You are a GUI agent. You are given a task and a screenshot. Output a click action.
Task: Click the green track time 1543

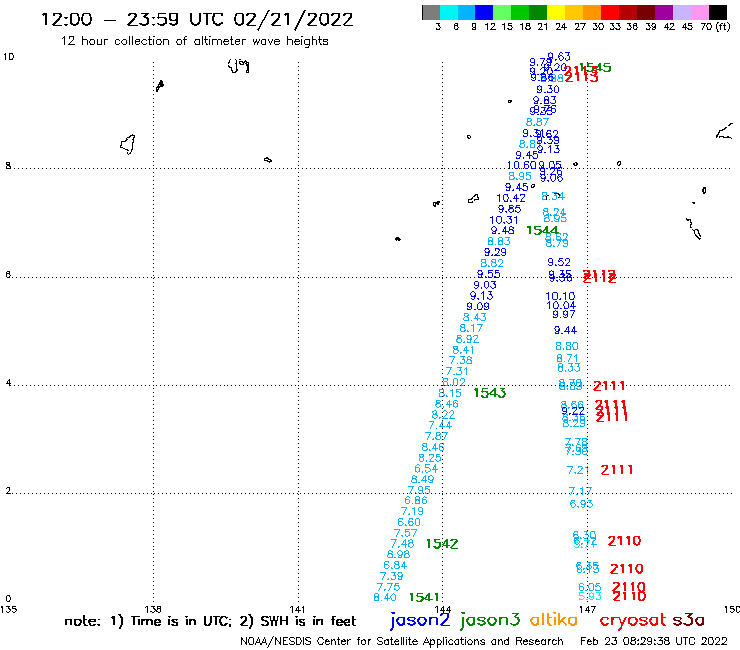[x=489, y=393]
